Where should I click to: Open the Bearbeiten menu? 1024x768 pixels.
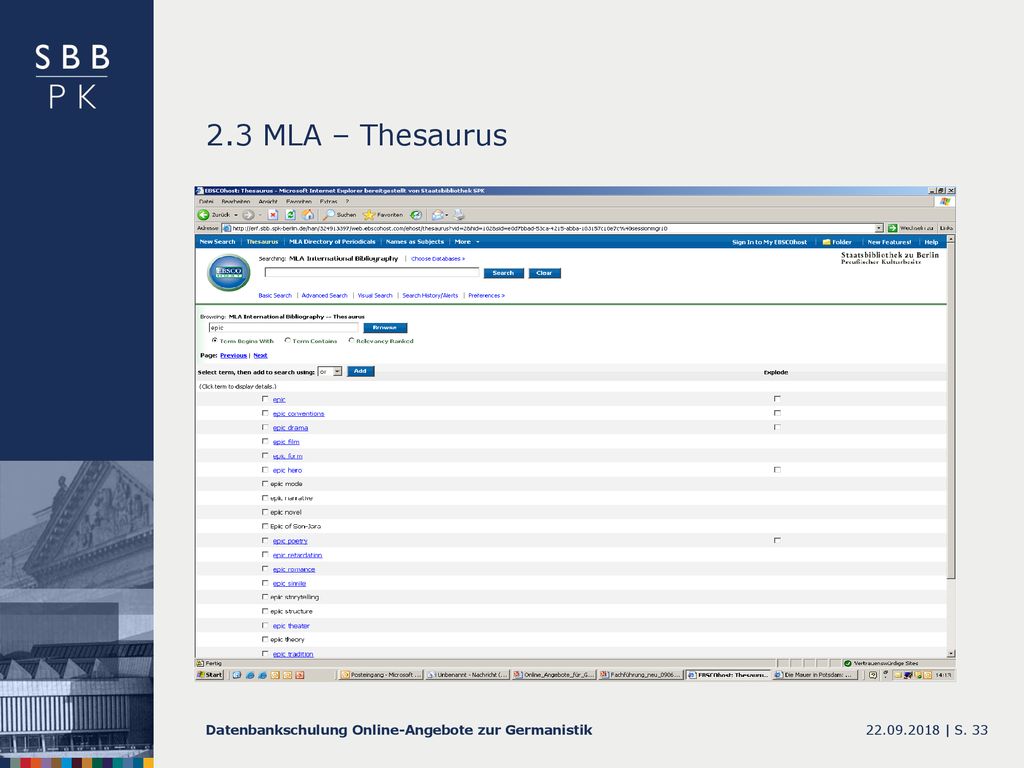click(x=236, y=202)
